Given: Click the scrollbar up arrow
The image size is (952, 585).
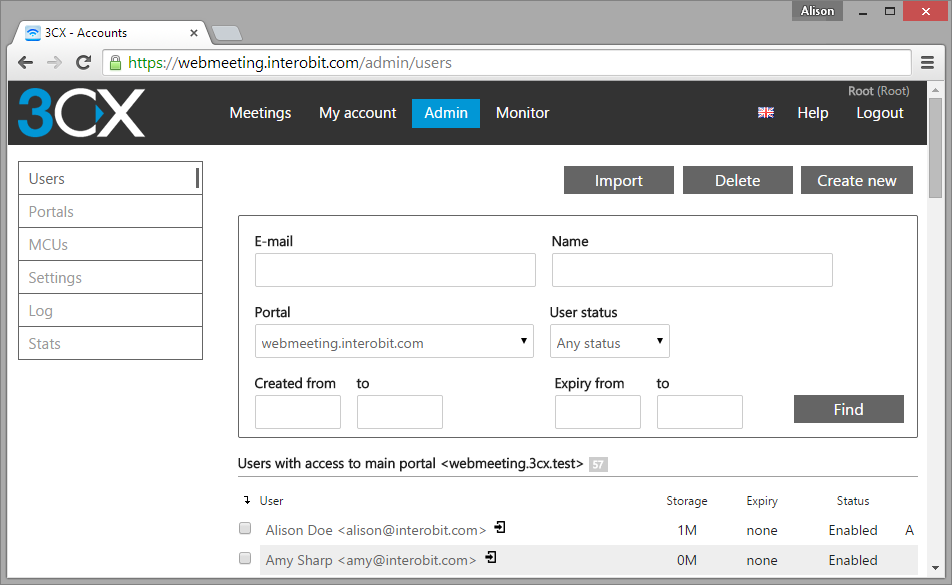Looking at the screenshot, I should [x=936, y=90].
